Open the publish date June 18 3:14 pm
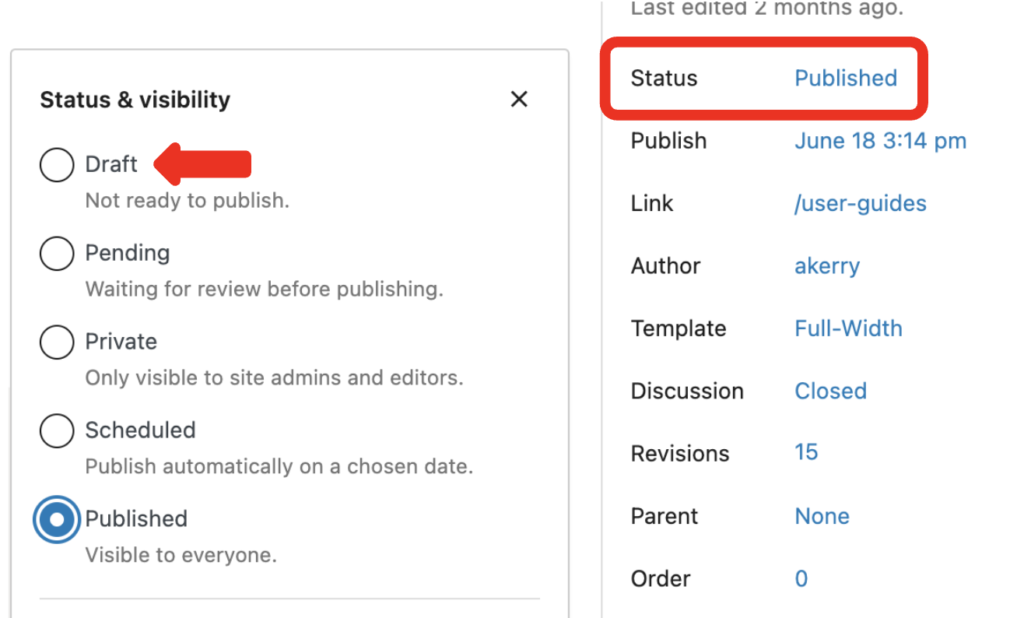The height and width of the screenshot is (618, 1024). [x=880, y=141]
